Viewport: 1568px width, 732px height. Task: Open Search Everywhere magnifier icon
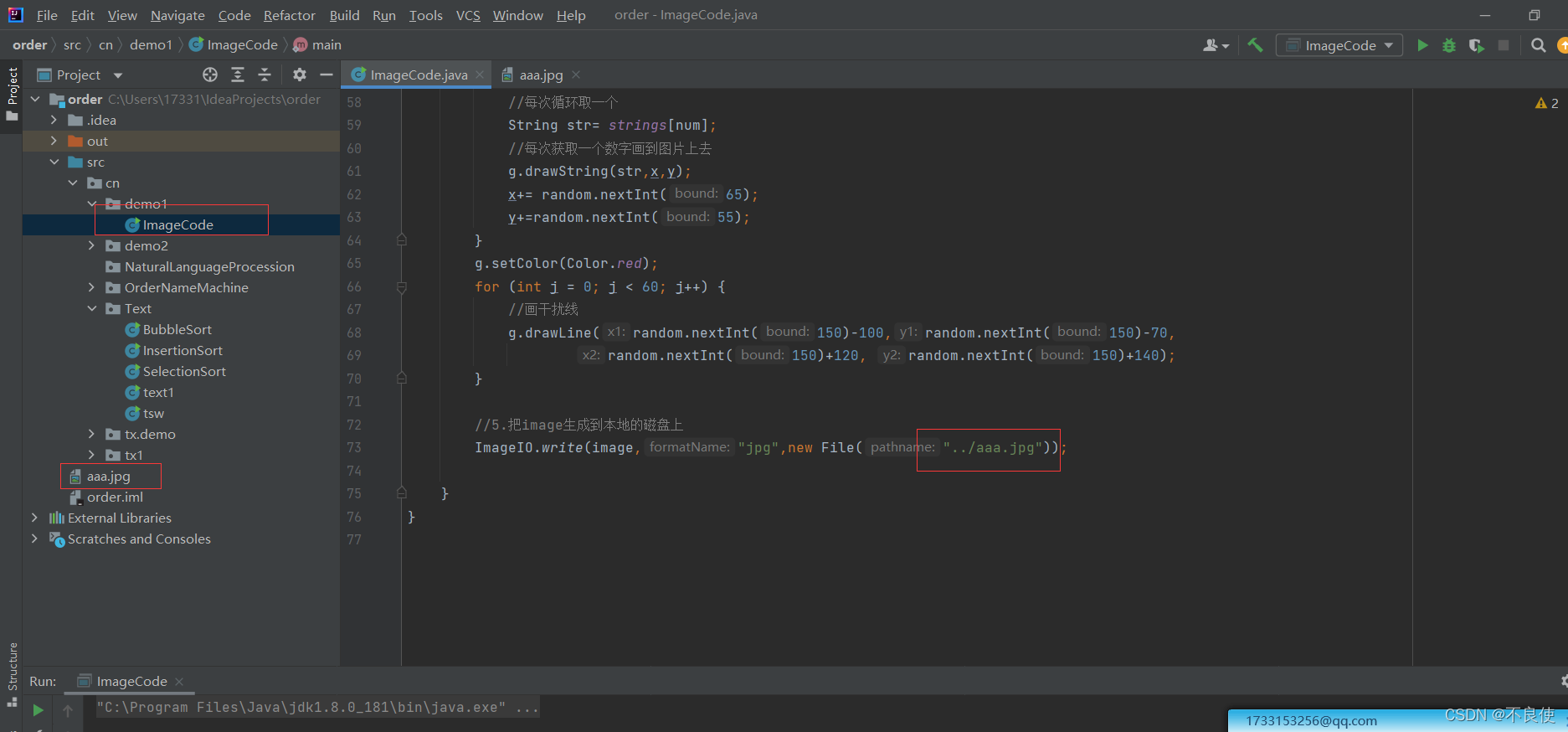tap(1538, 45)
